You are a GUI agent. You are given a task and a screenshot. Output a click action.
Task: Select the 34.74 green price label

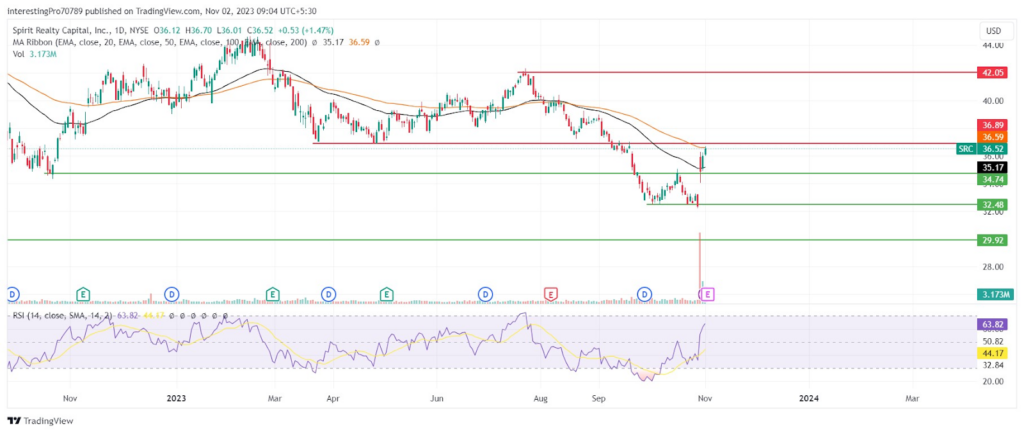(993, 178)
